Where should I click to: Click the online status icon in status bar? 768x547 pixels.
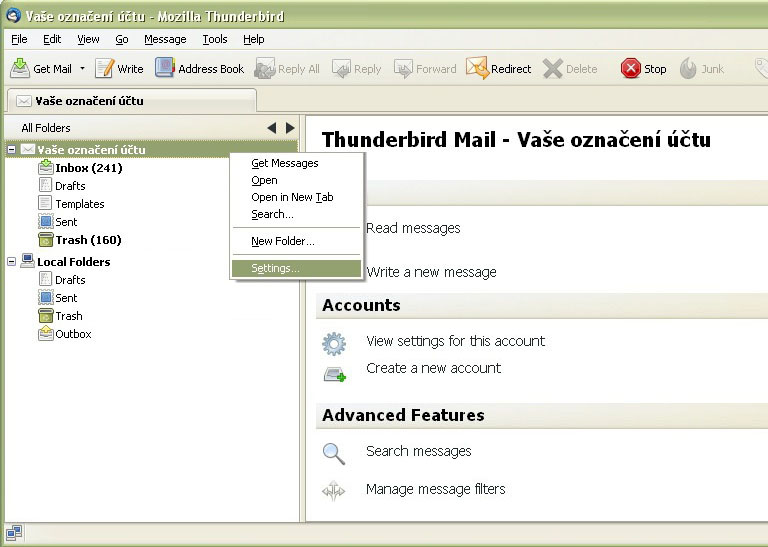point(14,532)
